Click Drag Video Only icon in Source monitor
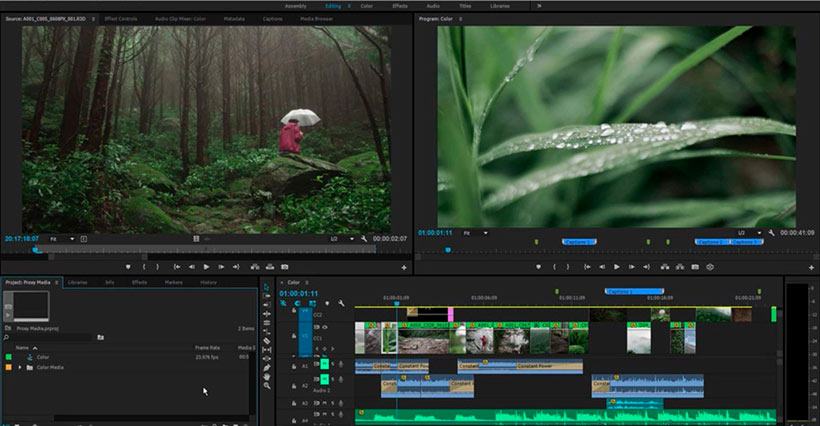 (197, 239)
